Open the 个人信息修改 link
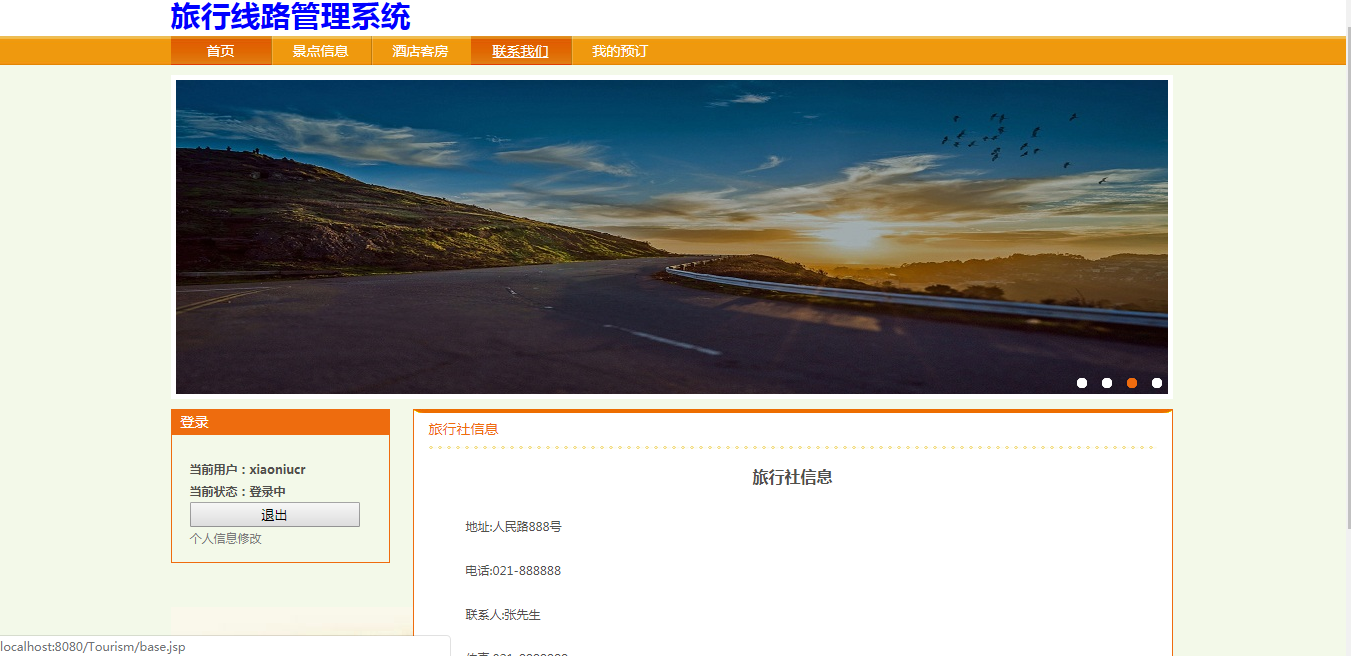This screenshot has height=656, width=1351. pos(226,538)
